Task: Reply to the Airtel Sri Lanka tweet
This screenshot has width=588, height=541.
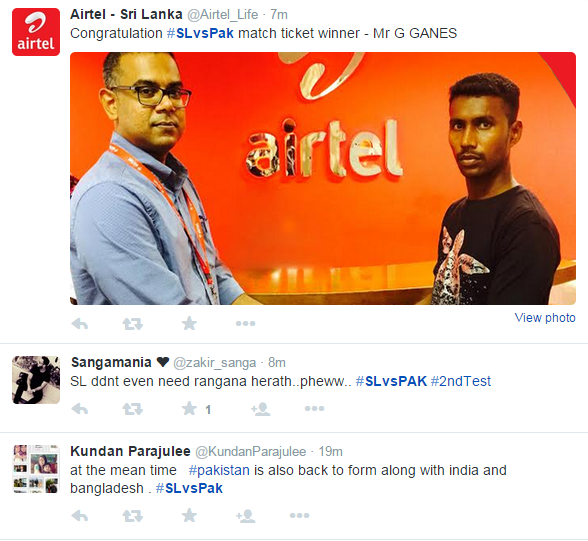Action: [80, 323]
